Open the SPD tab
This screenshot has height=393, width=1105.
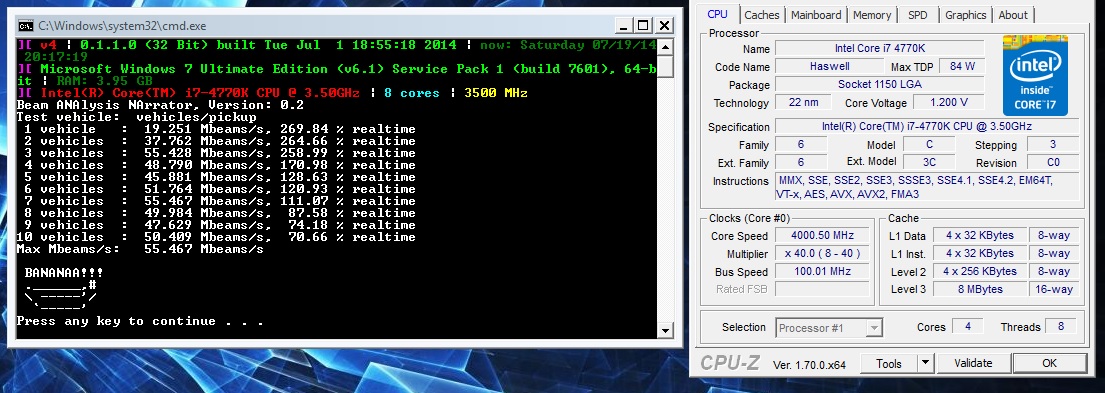[918, 15]
